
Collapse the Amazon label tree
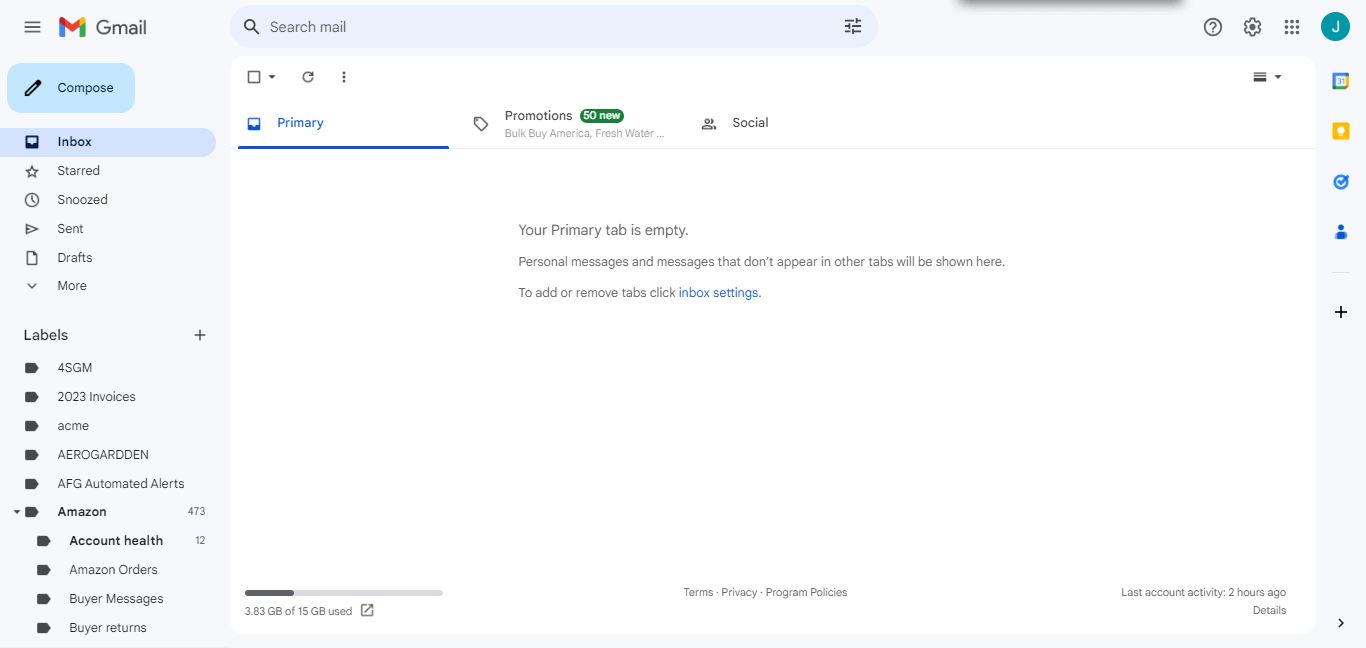tap(17, 512)
